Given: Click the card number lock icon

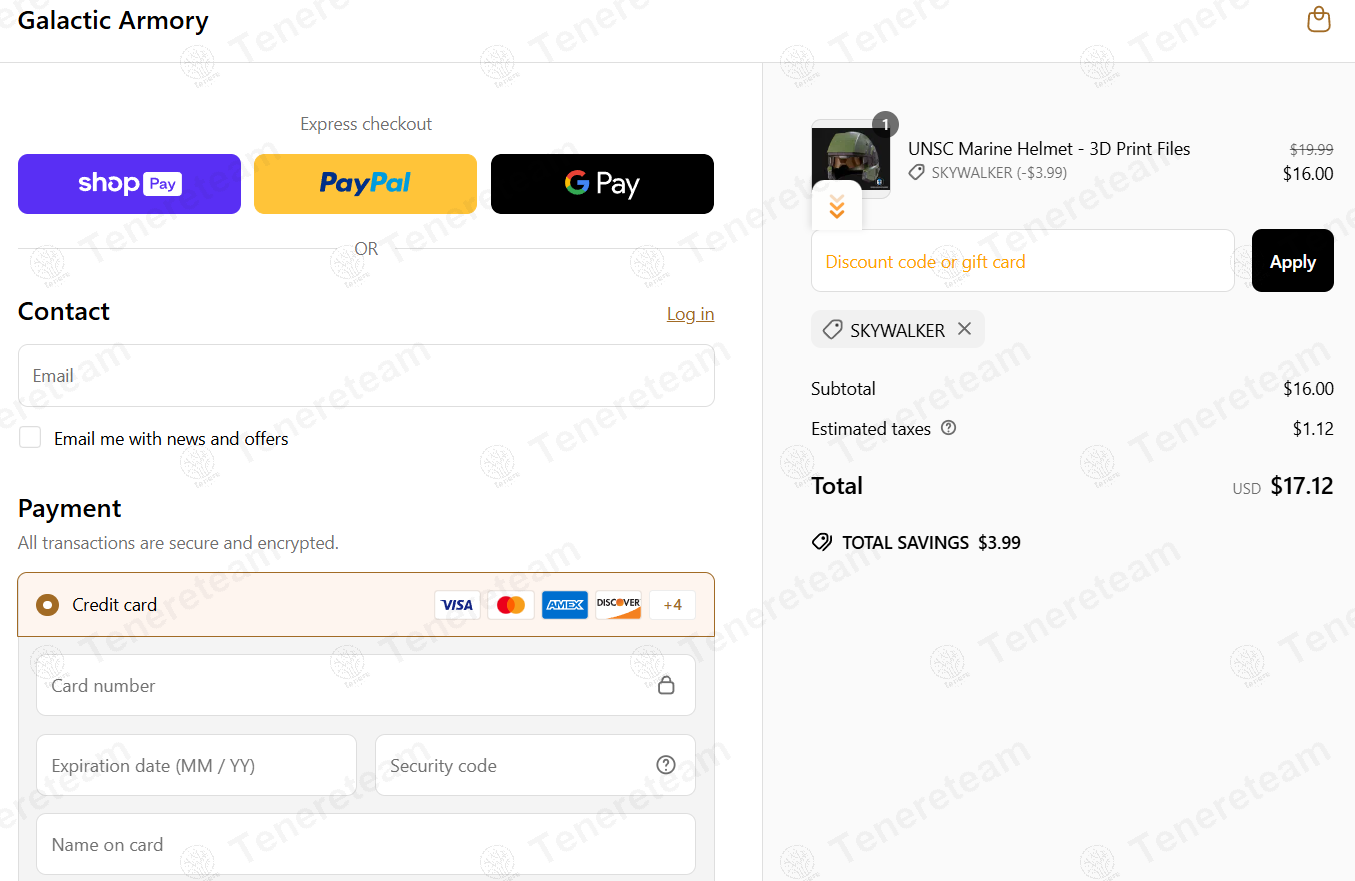Looking at the screenshot, I should click(666, 685).
